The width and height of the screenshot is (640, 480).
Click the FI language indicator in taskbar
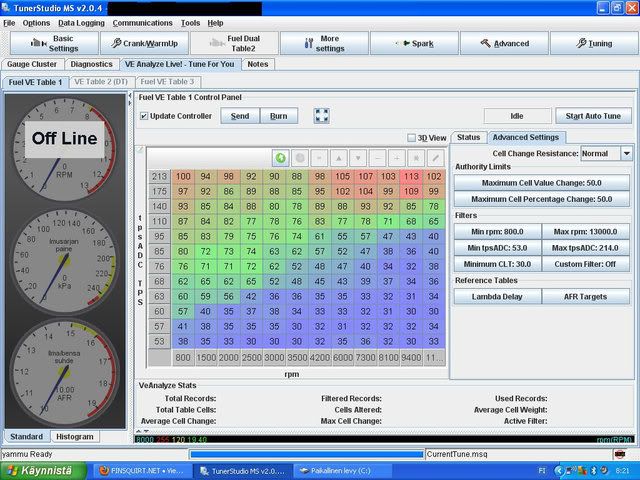[542, 471]
